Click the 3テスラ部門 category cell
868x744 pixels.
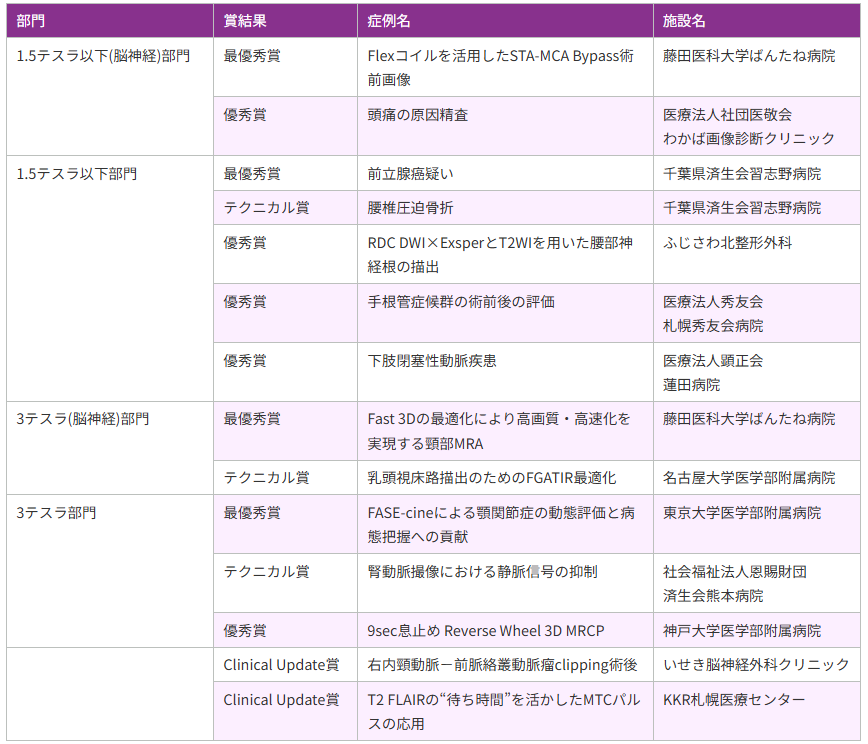point(57,513)
